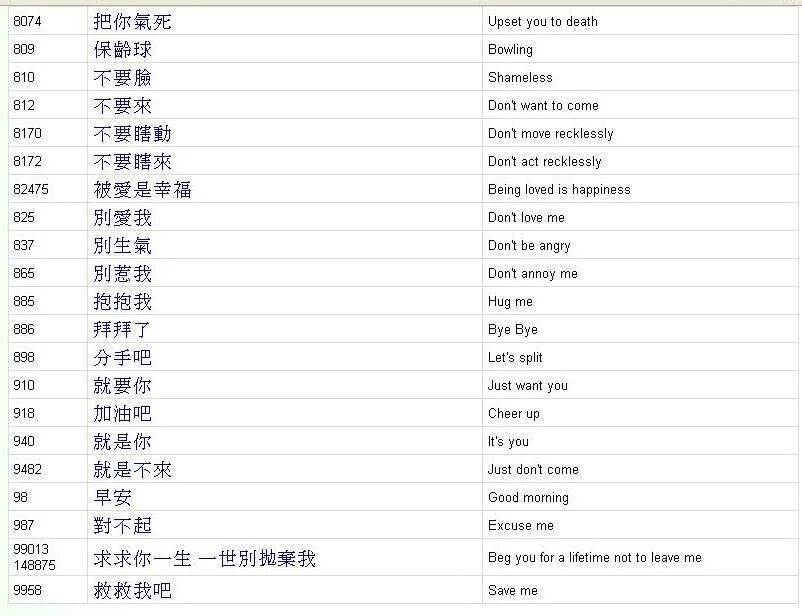This screenshot has width=802, height=616.
Task: Click the translation 'Don't move recklessly'
Action: [x=550, y=134]
